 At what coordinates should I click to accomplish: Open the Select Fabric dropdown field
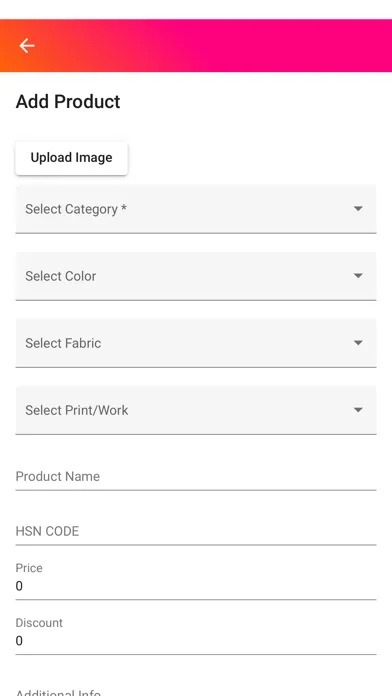(x=196, y=343)
